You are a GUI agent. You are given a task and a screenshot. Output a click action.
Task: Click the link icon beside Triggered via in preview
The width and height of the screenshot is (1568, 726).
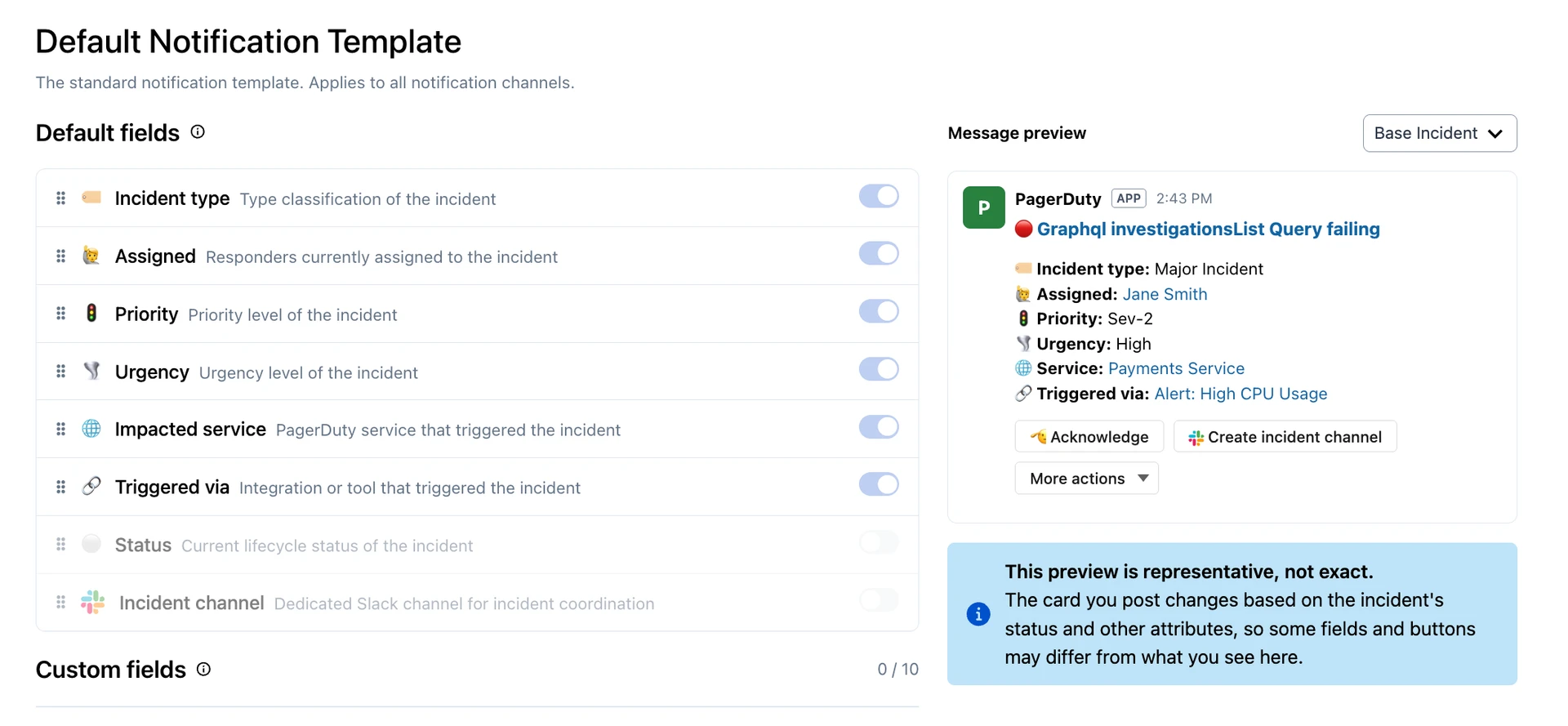(x=1023, y=394)
